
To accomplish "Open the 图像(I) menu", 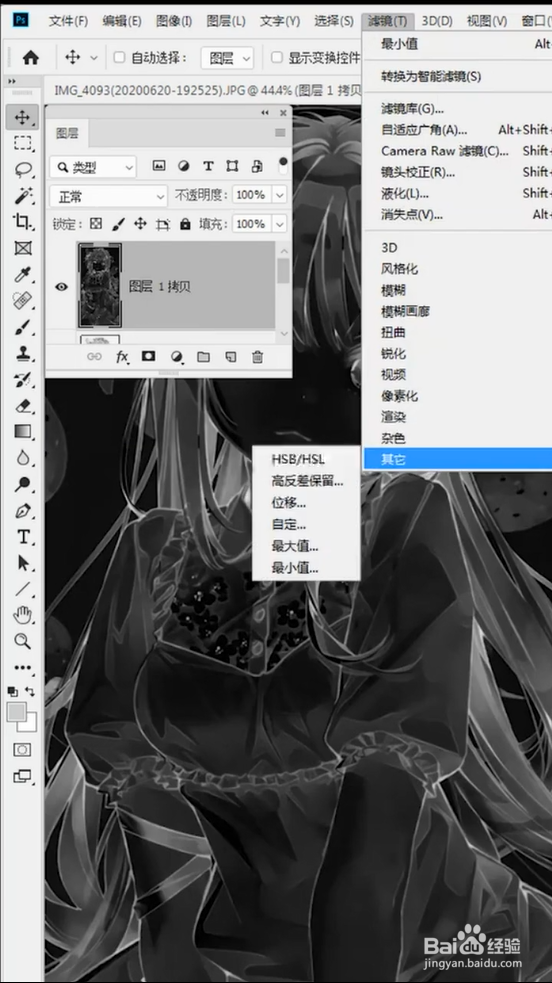I will point(174,21).
